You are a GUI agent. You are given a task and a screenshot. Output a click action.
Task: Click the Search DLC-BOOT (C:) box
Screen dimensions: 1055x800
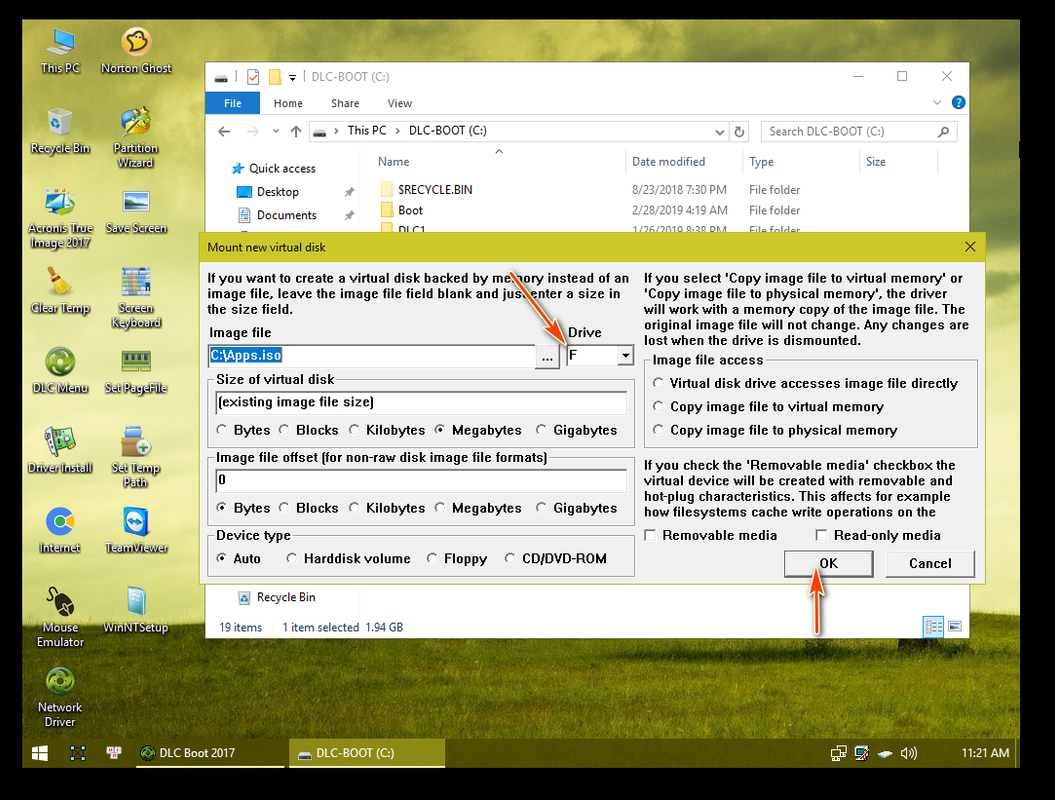(859, 131)
